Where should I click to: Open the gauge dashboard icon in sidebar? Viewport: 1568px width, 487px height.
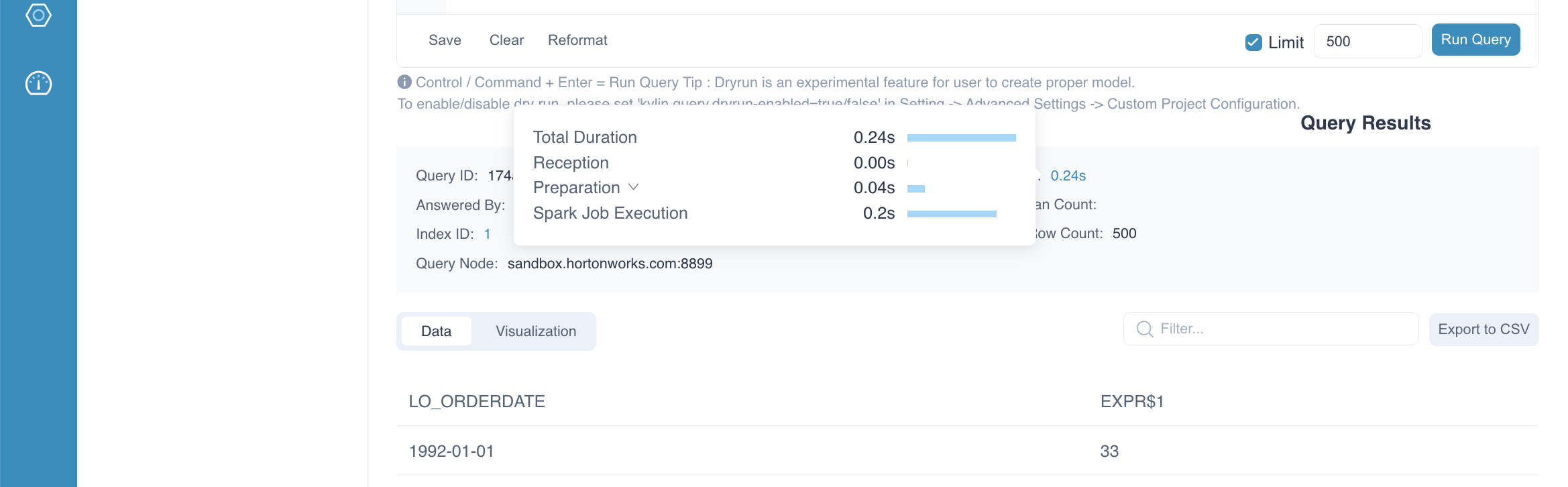pyautogui.click(x=38, y=83)
